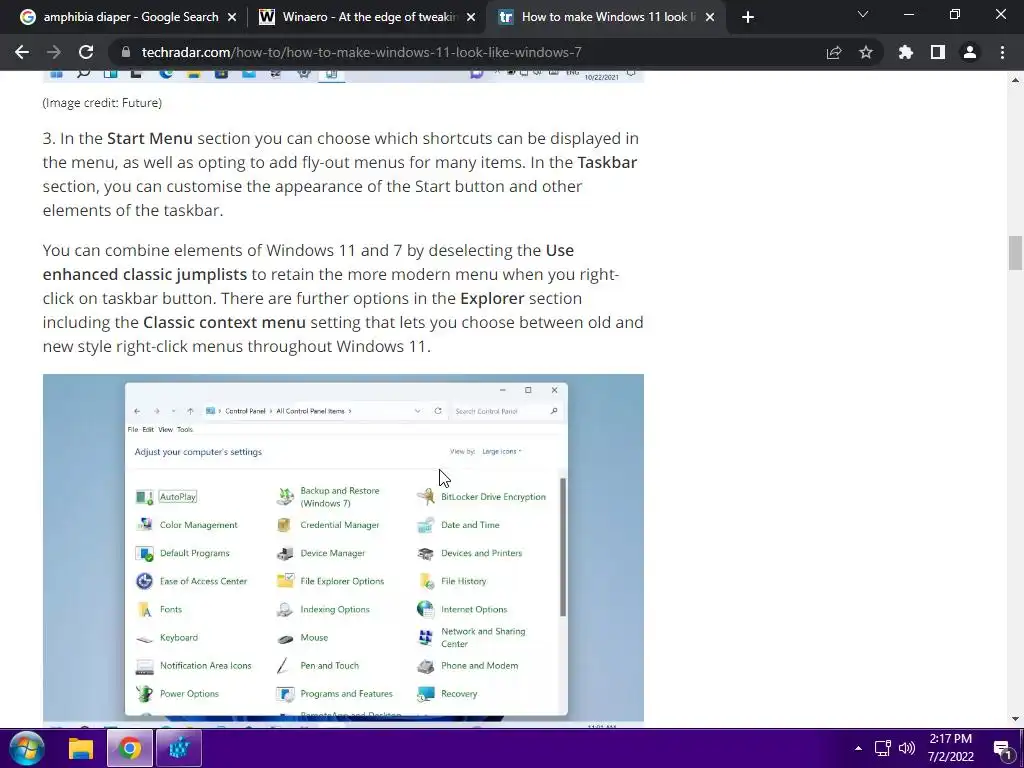Open the Extensions puzzle icon
Image resolution: width=1024 pixels, height=768 pixels.
(906, 52)
